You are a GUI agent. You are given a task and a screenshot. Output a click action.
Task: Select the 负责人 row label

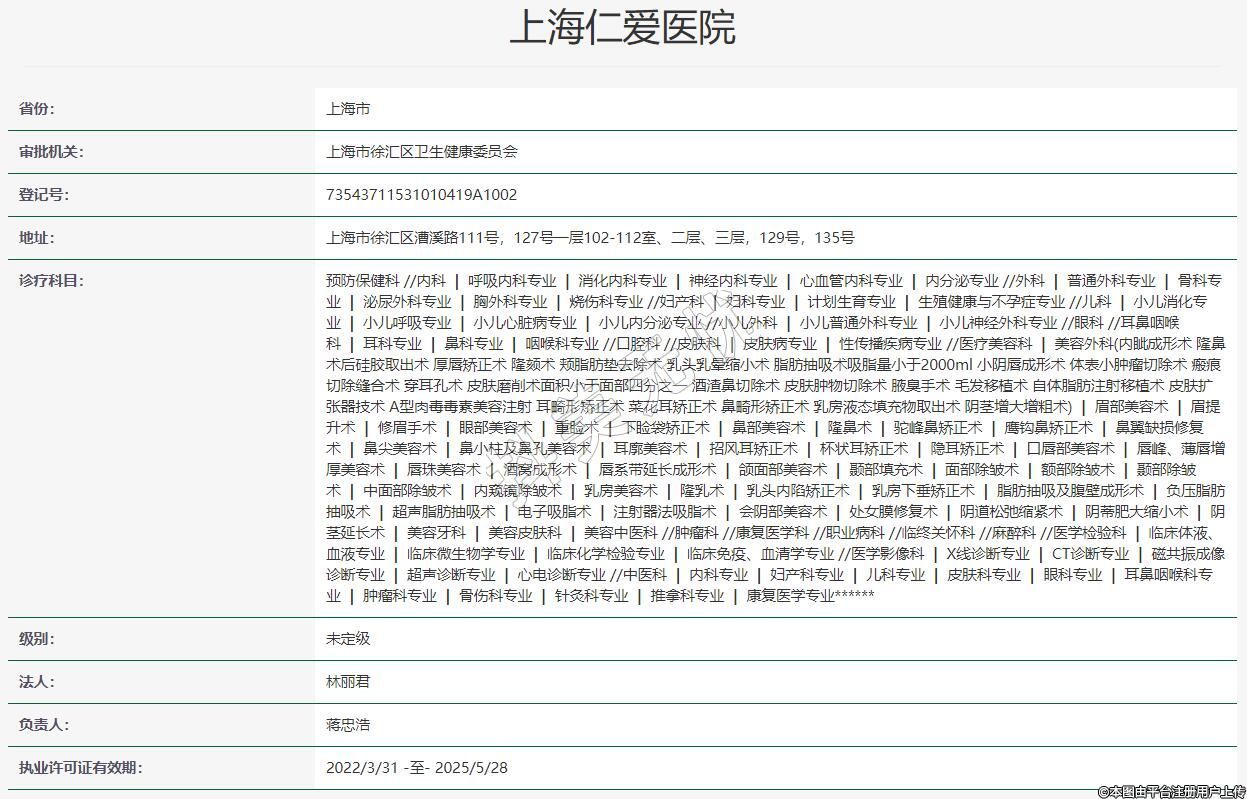[x=44, y=725]
